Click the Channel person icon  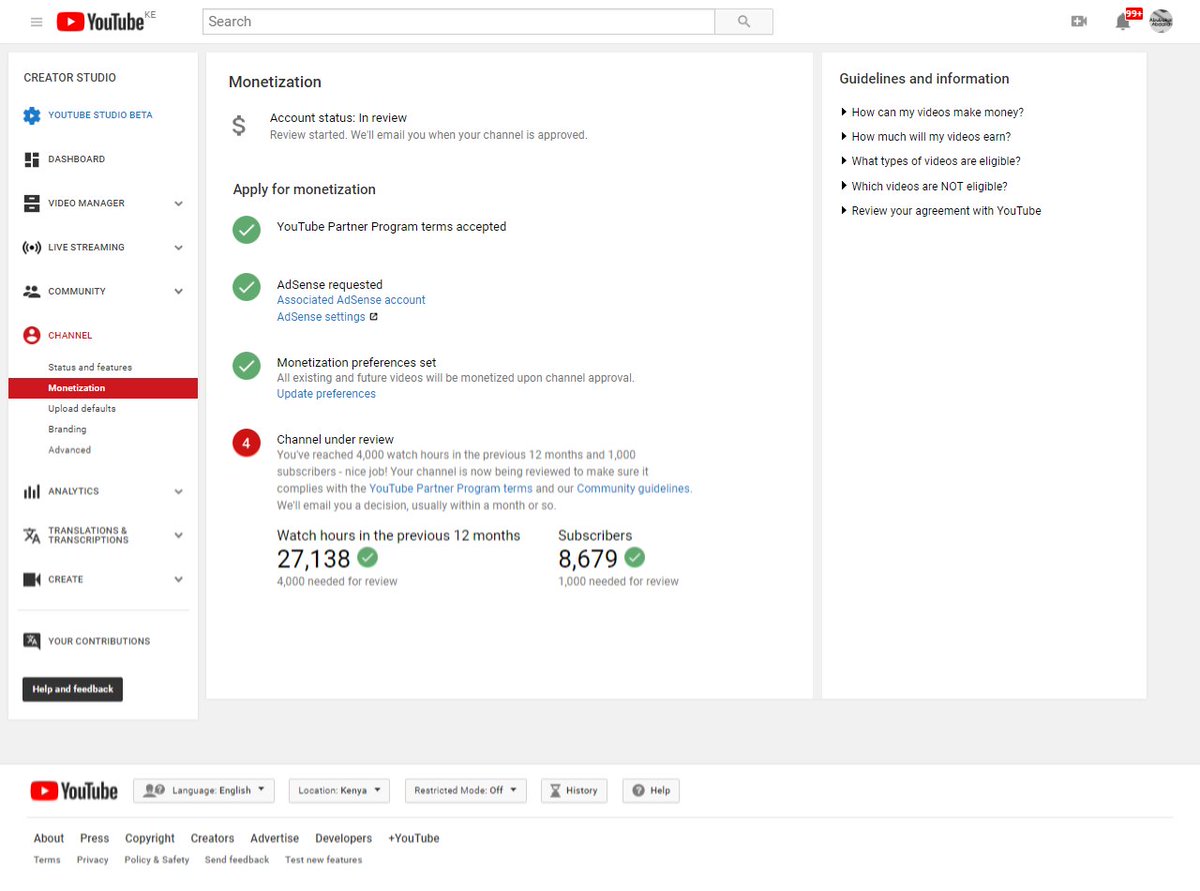(32, 335)
